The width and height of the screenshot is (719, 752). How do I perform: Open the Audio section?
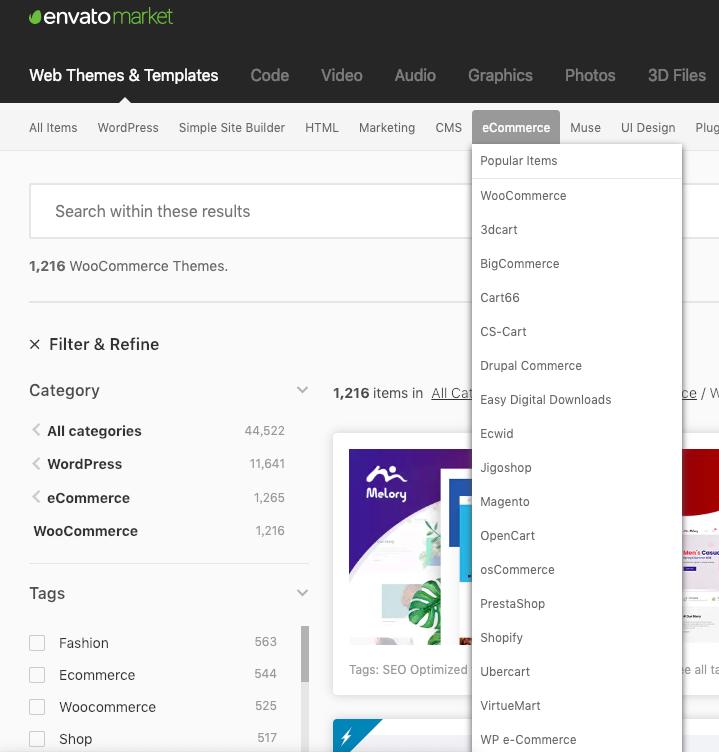click(415, 75)
